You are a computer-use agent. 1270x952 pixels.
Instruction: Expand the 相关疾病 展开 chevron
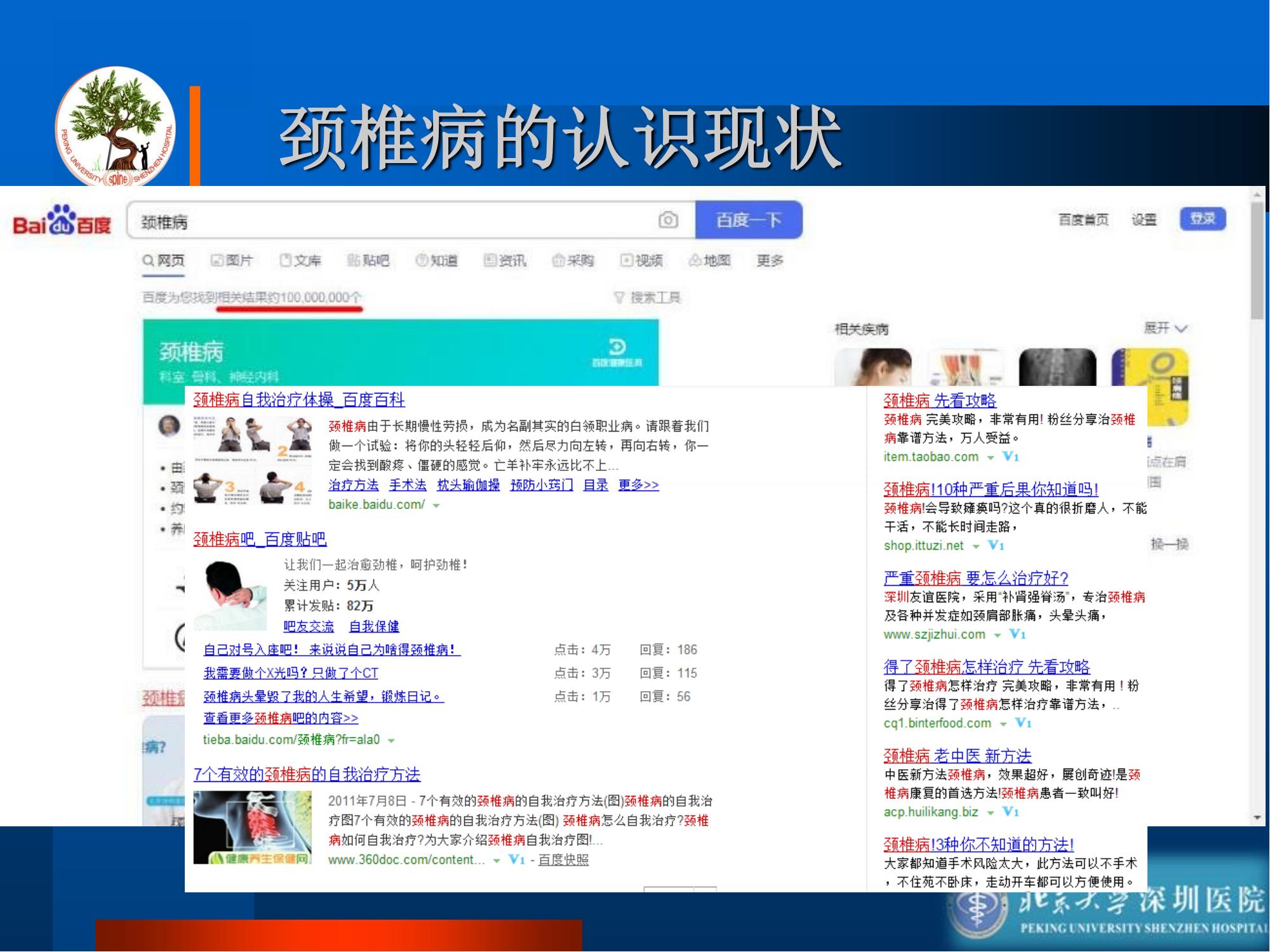1180,329
